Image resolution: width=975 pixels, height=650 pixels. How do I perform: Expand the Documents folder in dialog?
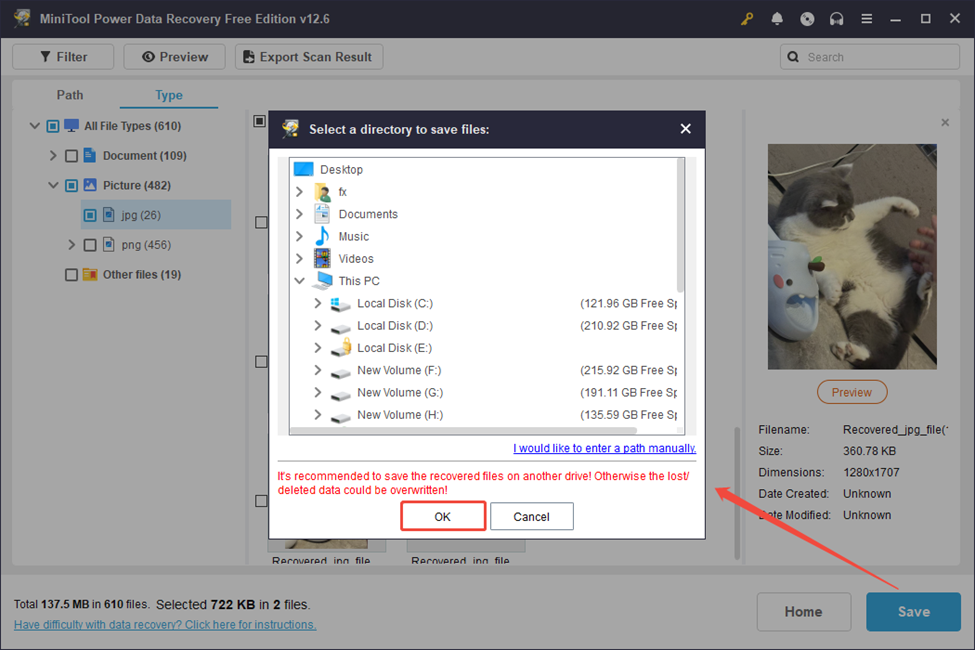click(x=300, y=214)
